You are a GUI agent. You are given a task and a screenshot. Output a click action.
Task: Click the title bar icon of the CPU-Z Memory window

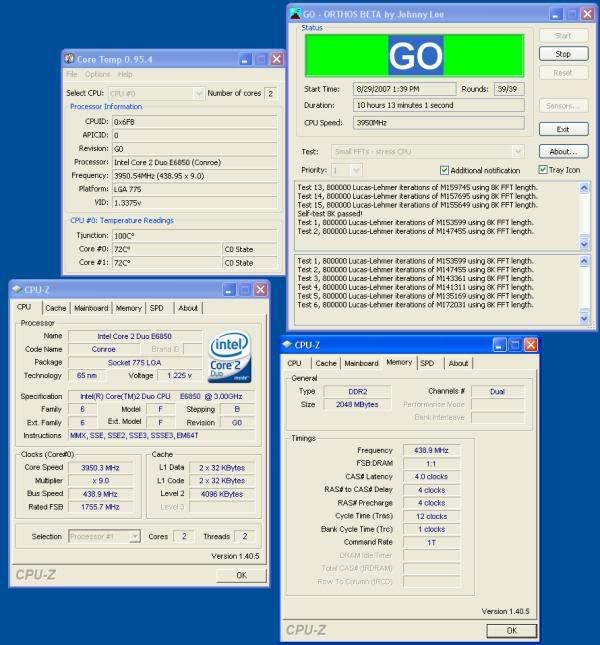291,344
